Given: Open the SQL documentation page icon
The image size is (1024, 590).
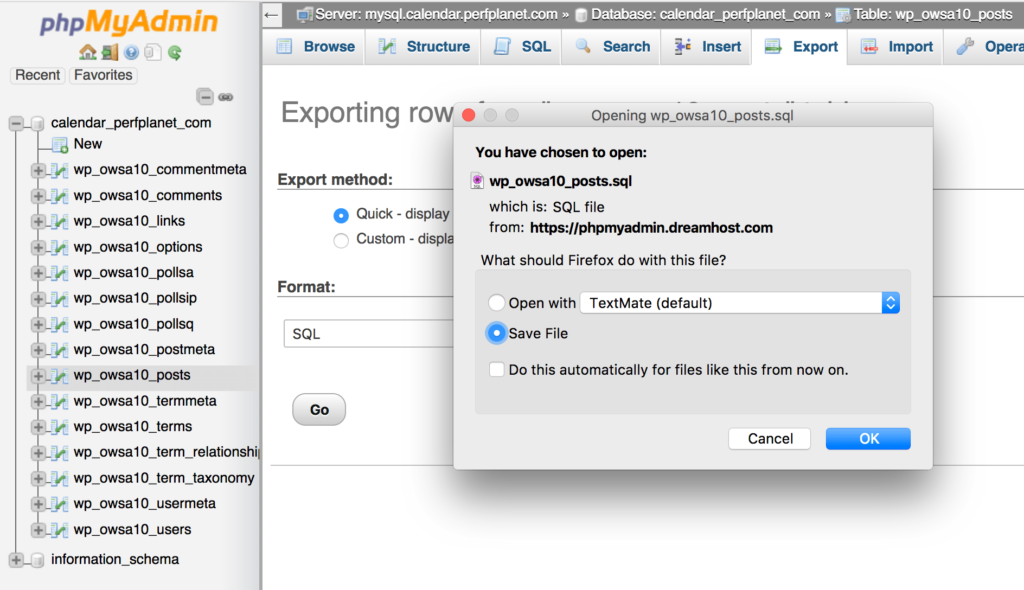Looking at the screenshot, I should pos(153,52).
